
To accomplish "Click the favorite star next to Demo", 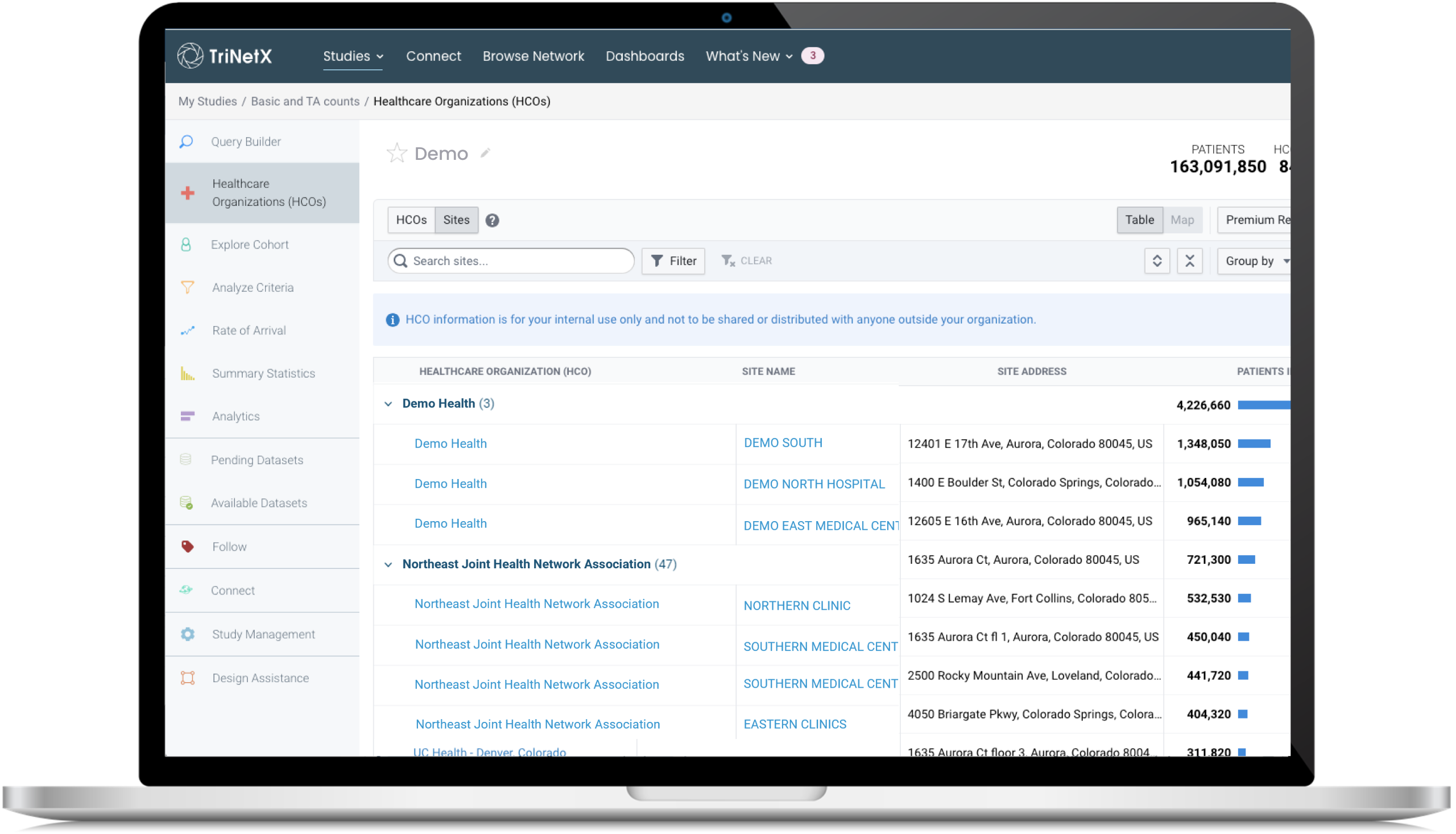I will (396, 153).
